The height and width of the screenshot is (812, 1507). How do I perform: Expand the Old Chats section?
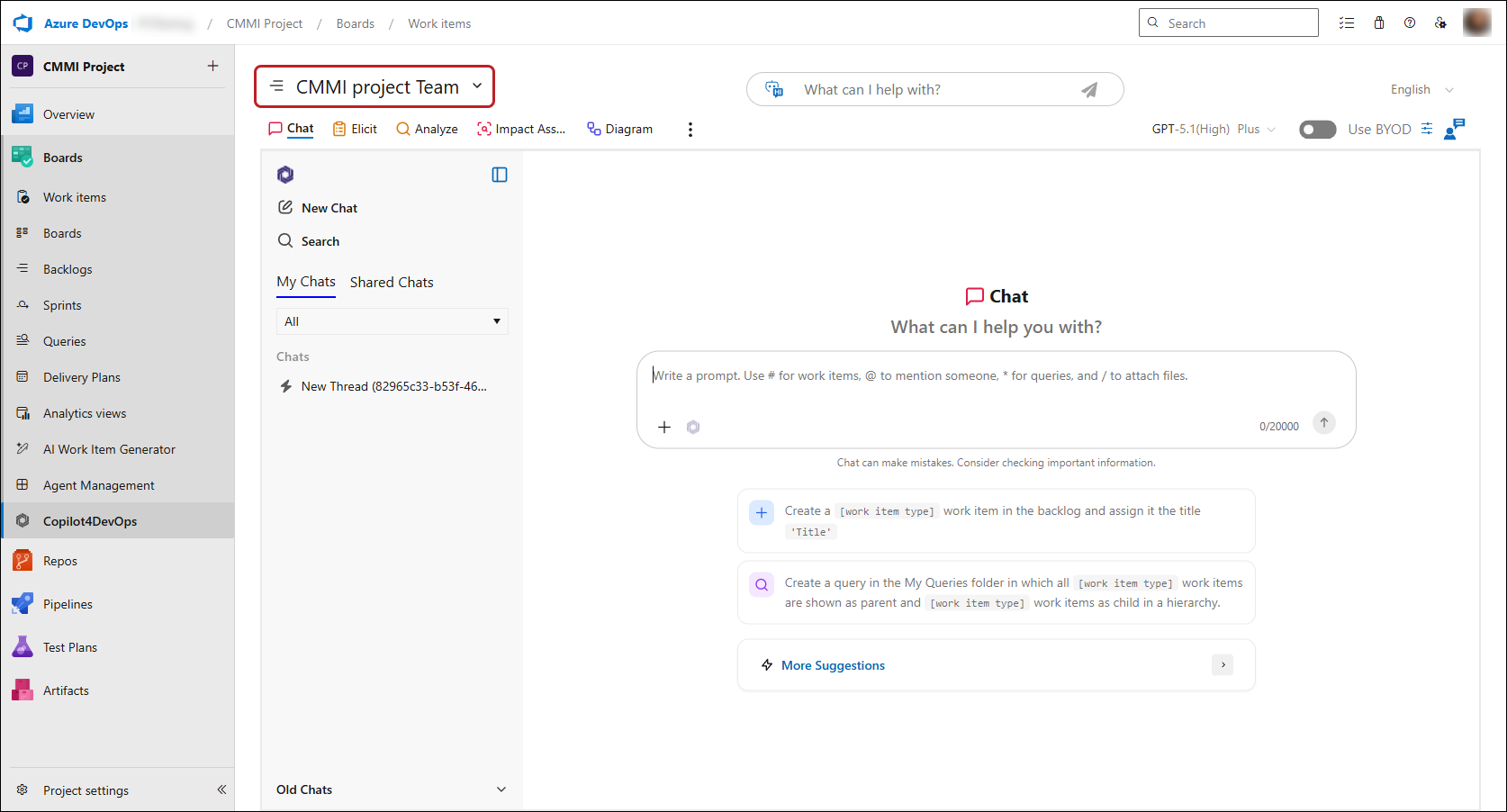tap(392, 789)
